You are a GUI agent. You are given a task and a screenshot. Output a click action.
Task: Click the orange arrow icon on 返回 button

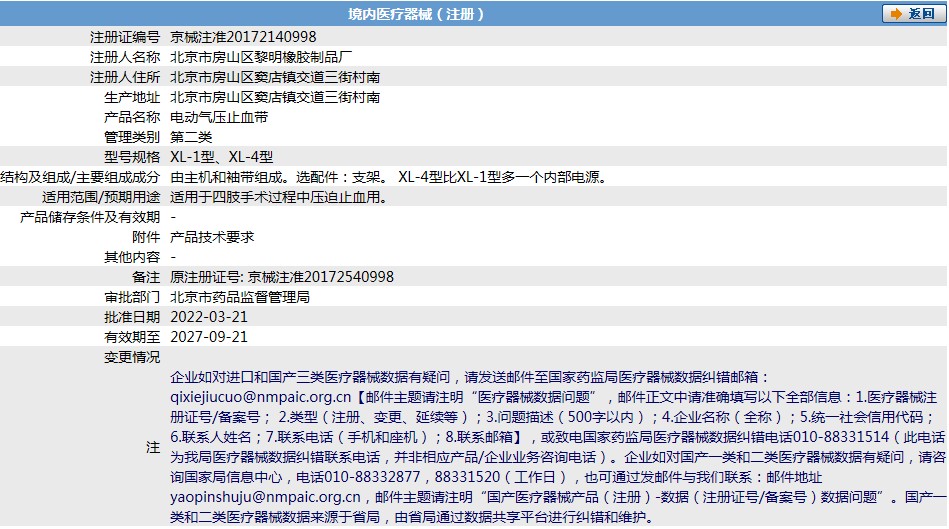896,13
